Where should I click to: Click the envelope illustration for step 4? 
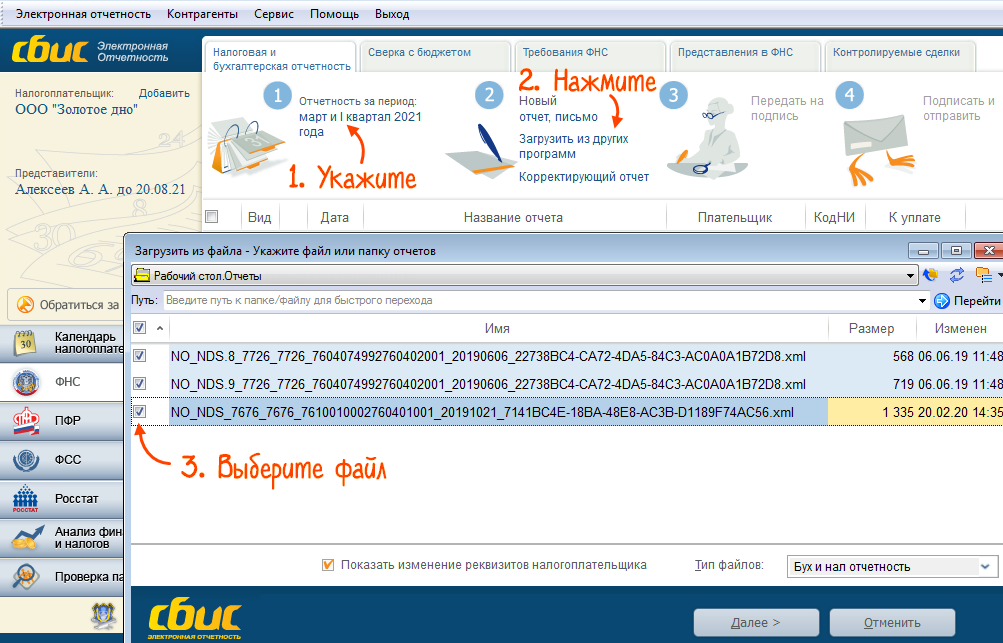point(878,150)
